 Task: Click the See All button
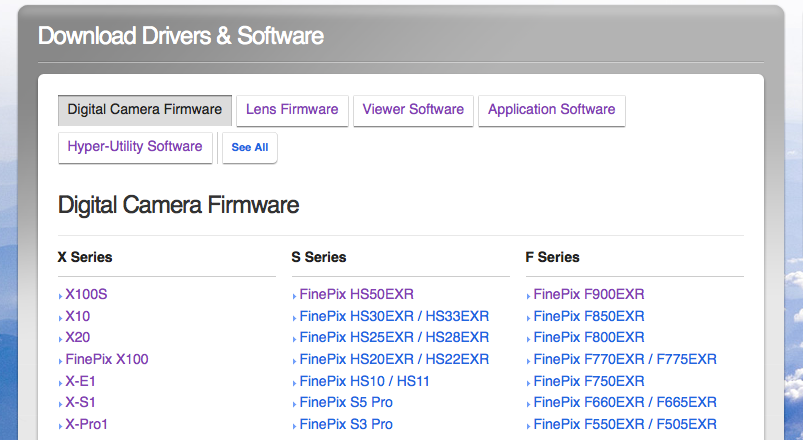[x=250, y=148]
